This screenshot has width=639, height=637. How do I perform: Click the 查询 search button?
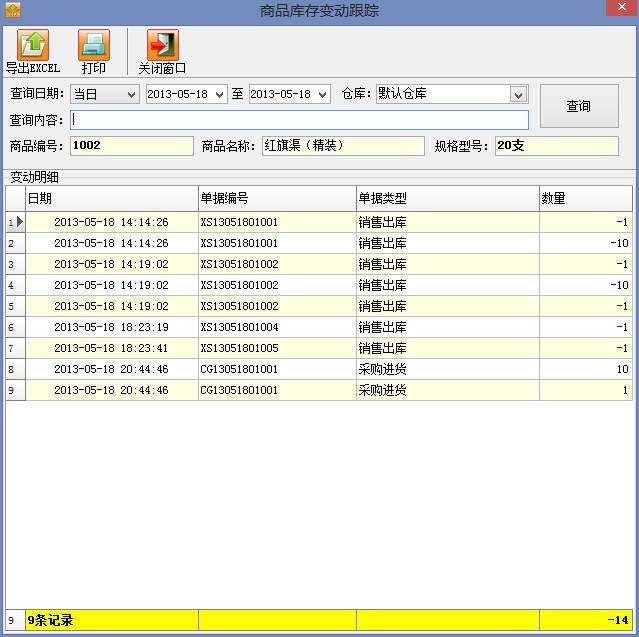(x=579, y=106)
